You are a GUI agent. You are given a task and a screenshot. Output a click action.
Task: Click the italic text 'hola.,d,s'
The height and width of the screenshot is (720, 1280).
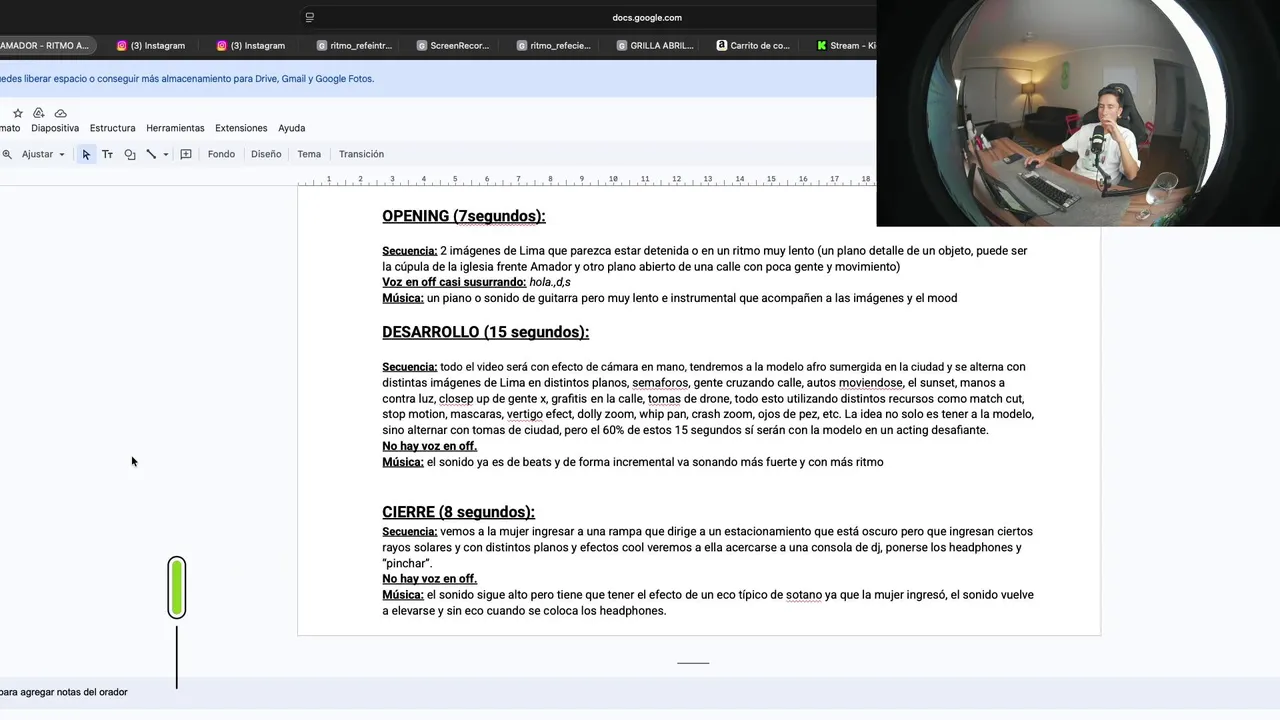coord(549,282)
